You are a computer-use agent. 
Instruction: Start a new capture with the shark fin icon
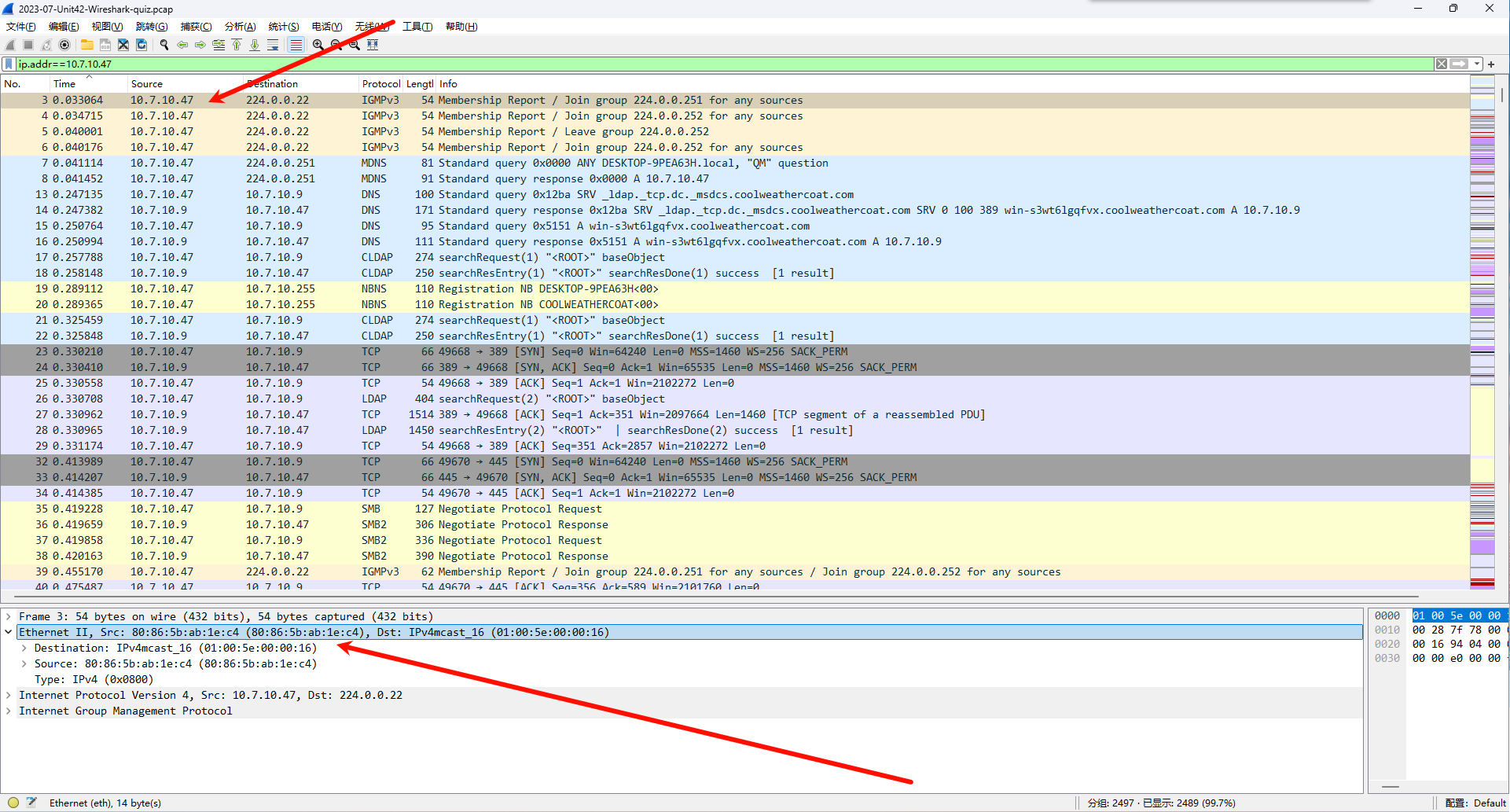pyautogui.click(x=10, y=45)
